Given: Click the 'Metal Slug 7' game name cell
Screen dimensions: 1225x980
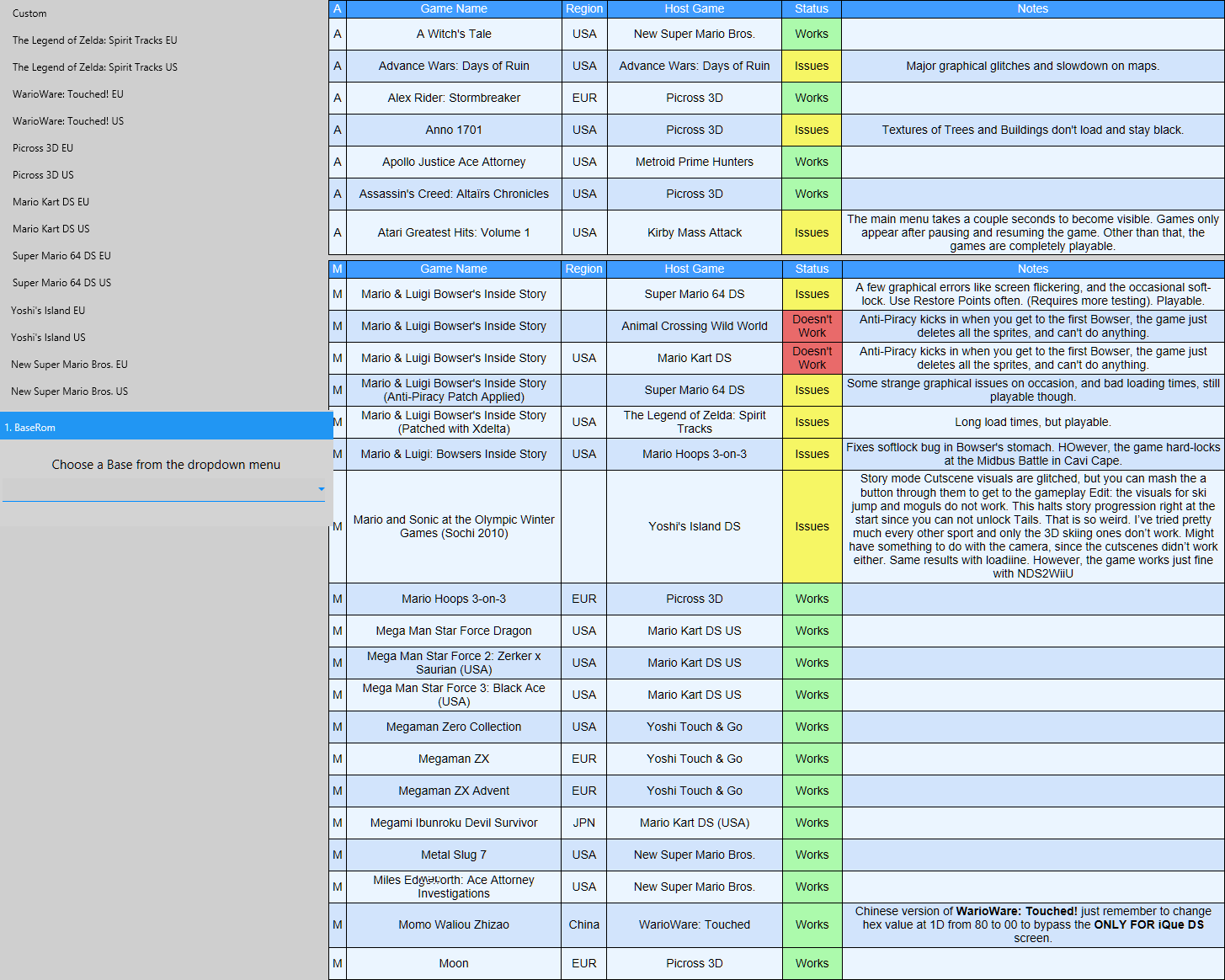Looking at the screenshot, I should pyautogui.click(x=454, y=855).
